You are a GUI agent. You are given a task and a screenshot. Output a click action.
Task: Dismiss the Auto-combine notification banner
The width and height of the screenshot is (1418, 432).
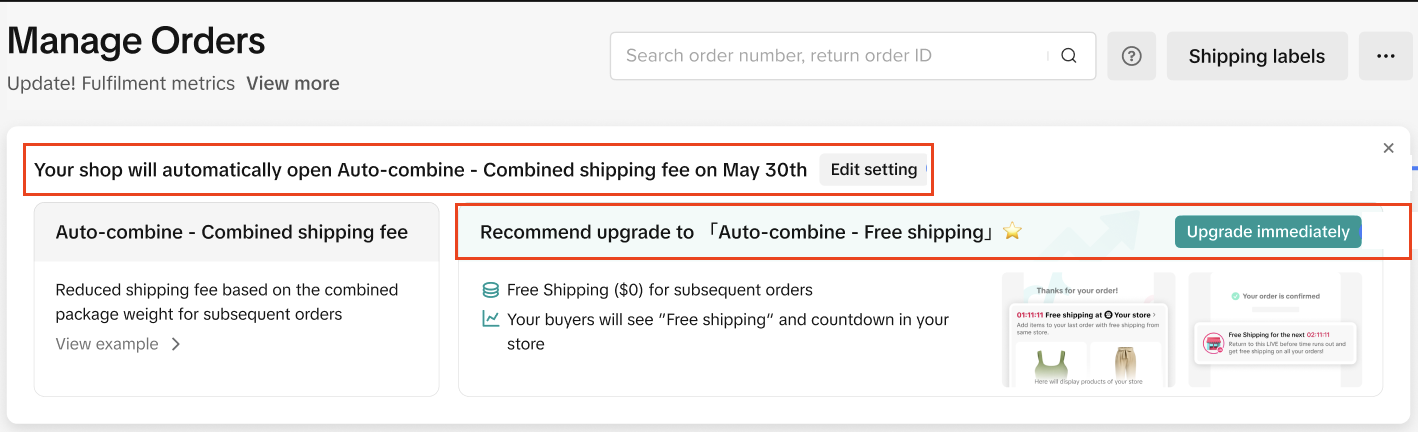[1388, 148]
